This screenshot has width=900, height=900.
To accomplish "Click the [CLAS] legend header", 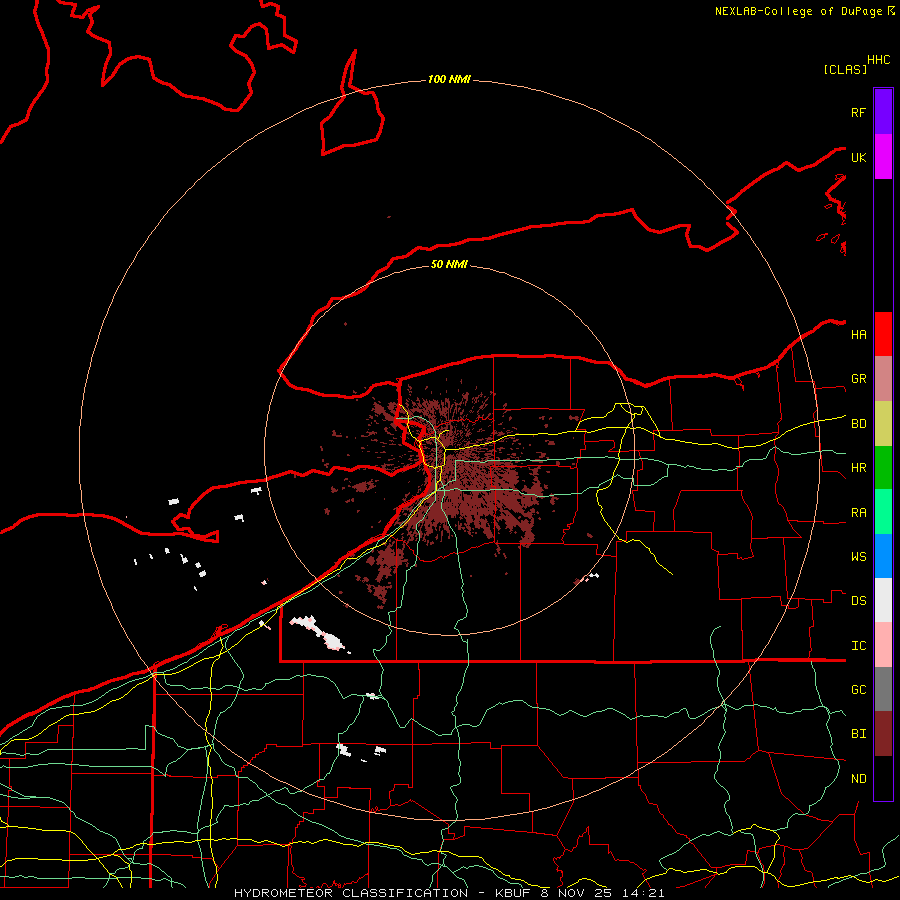I will (x=845, y=69).
